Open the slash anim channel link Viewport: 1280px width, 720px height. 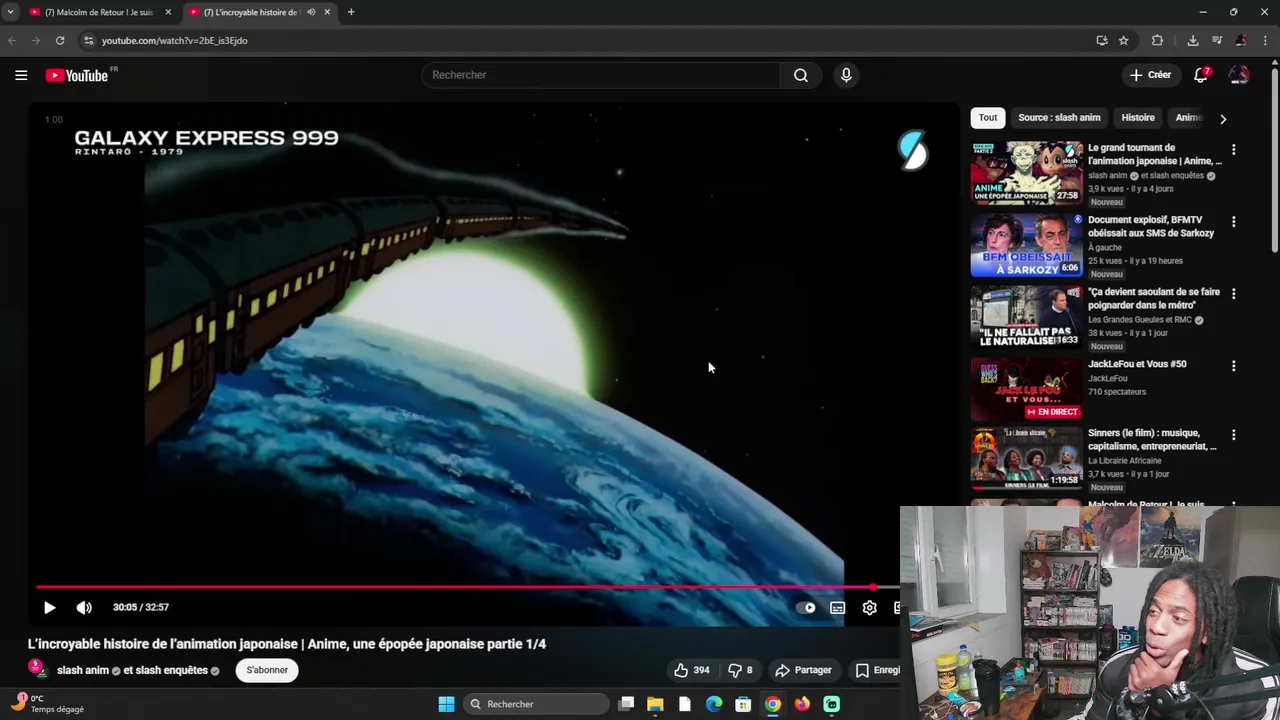(83, 670)
